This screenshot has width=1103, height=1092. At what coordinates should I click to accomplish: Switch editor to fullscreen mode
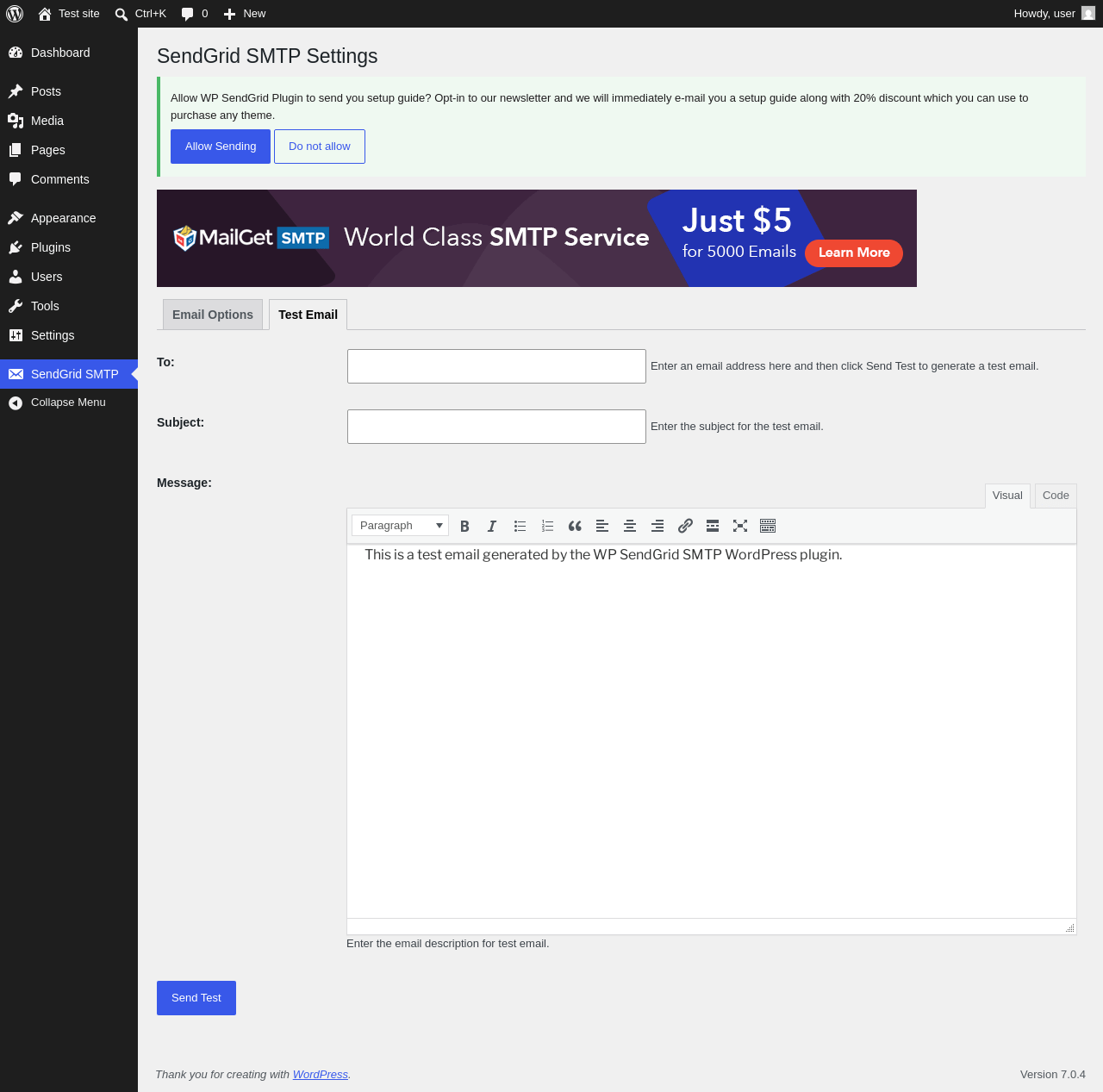coord(740,526)
